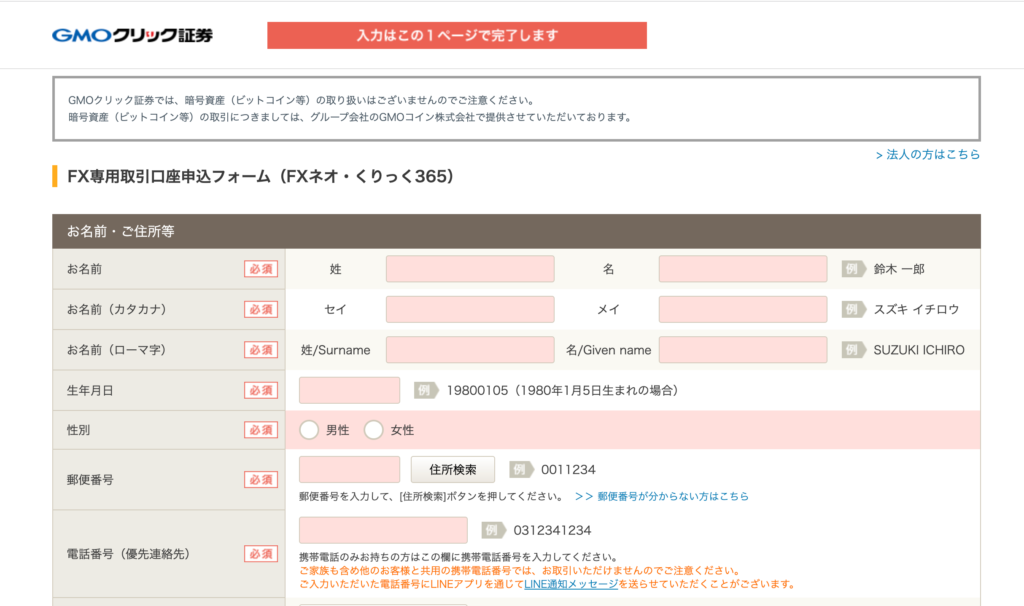Focus the 電話番号 phone number input
Image resolution: width=1024 pixels, height=606 pixels.
(383, 530)
